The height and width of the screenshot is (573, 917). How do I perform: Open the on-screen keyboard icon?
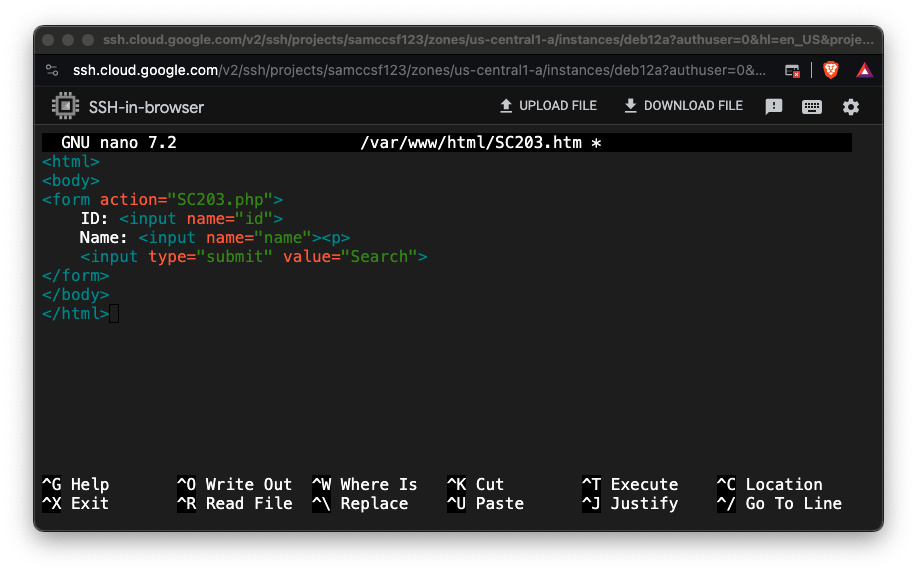(x=812, y=107)
